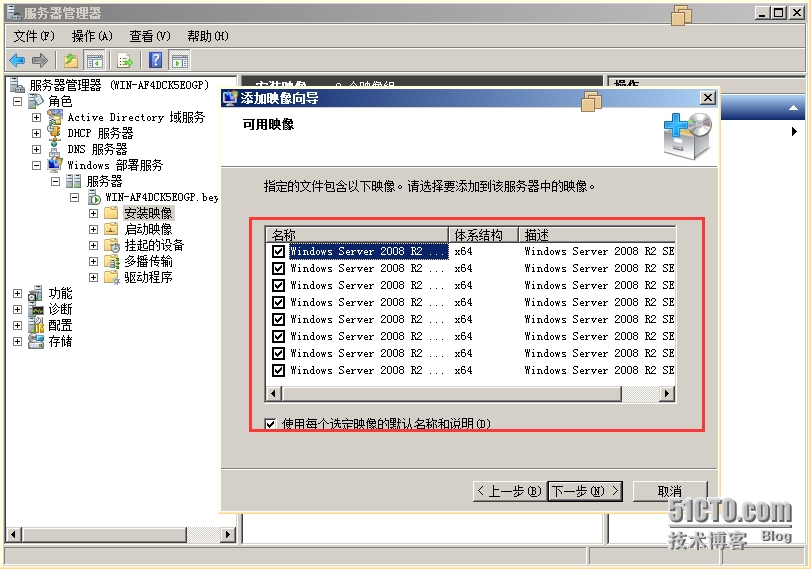
Task: Uncheck the second Windows Server 2008 R2 image
Action: click(278, 268)
